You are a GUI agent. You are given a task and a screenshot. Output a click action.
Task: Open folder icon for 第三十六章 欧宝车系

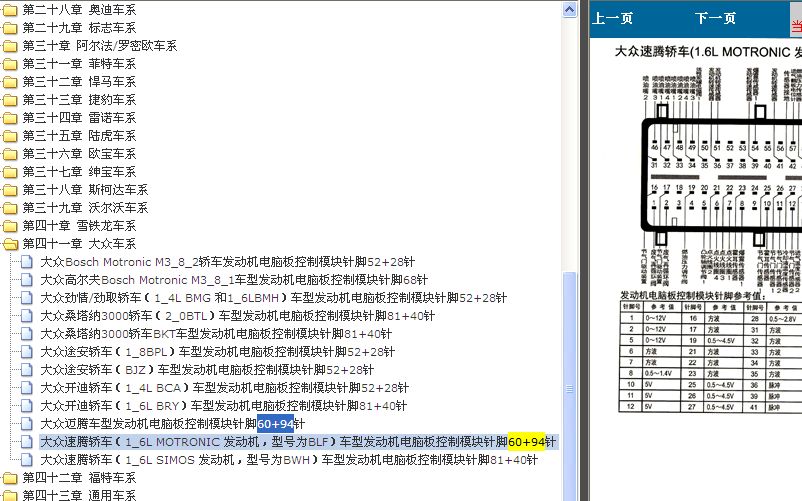click(x=10, y=154)
